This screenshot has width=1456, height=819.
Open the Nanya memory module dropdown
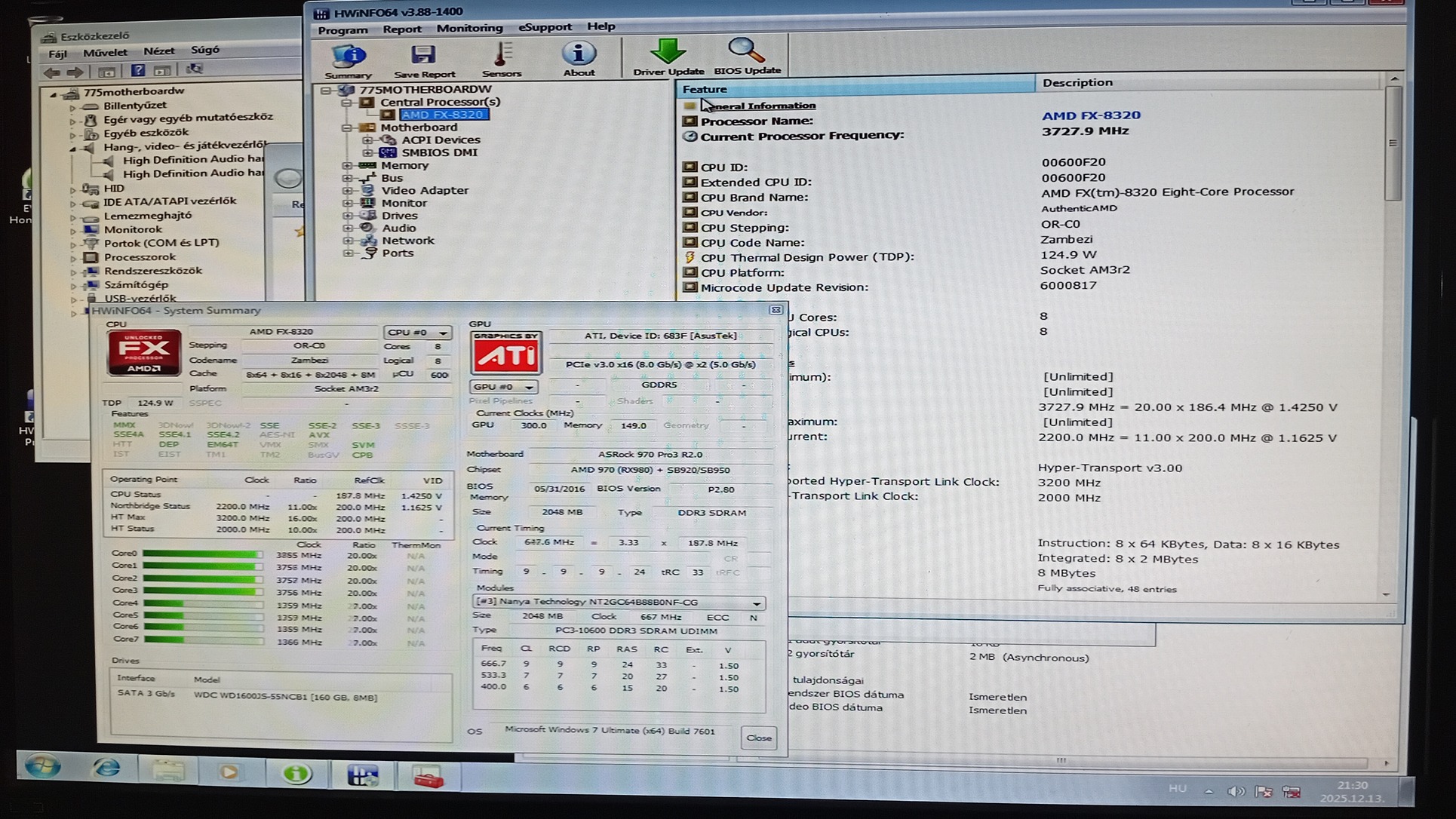click(x=618, y=603)
